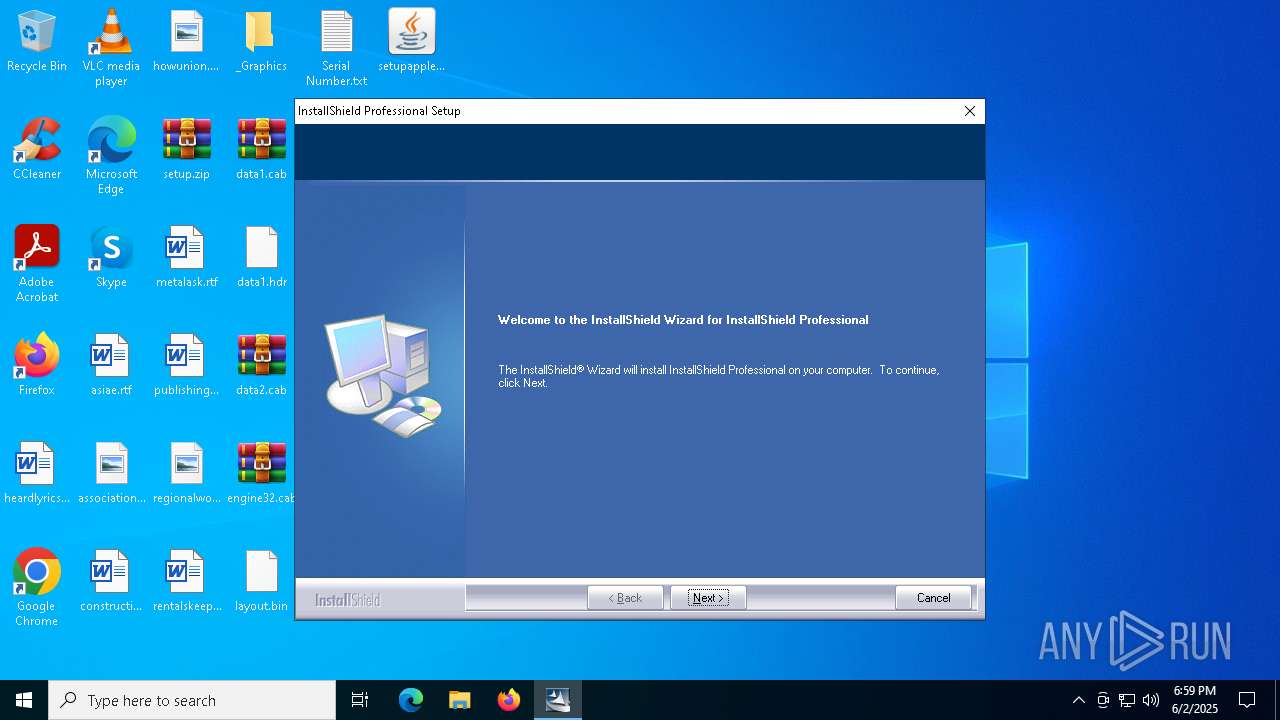Launch VLC media player shortcut
Screen dimensions: 1280x720
111,48
